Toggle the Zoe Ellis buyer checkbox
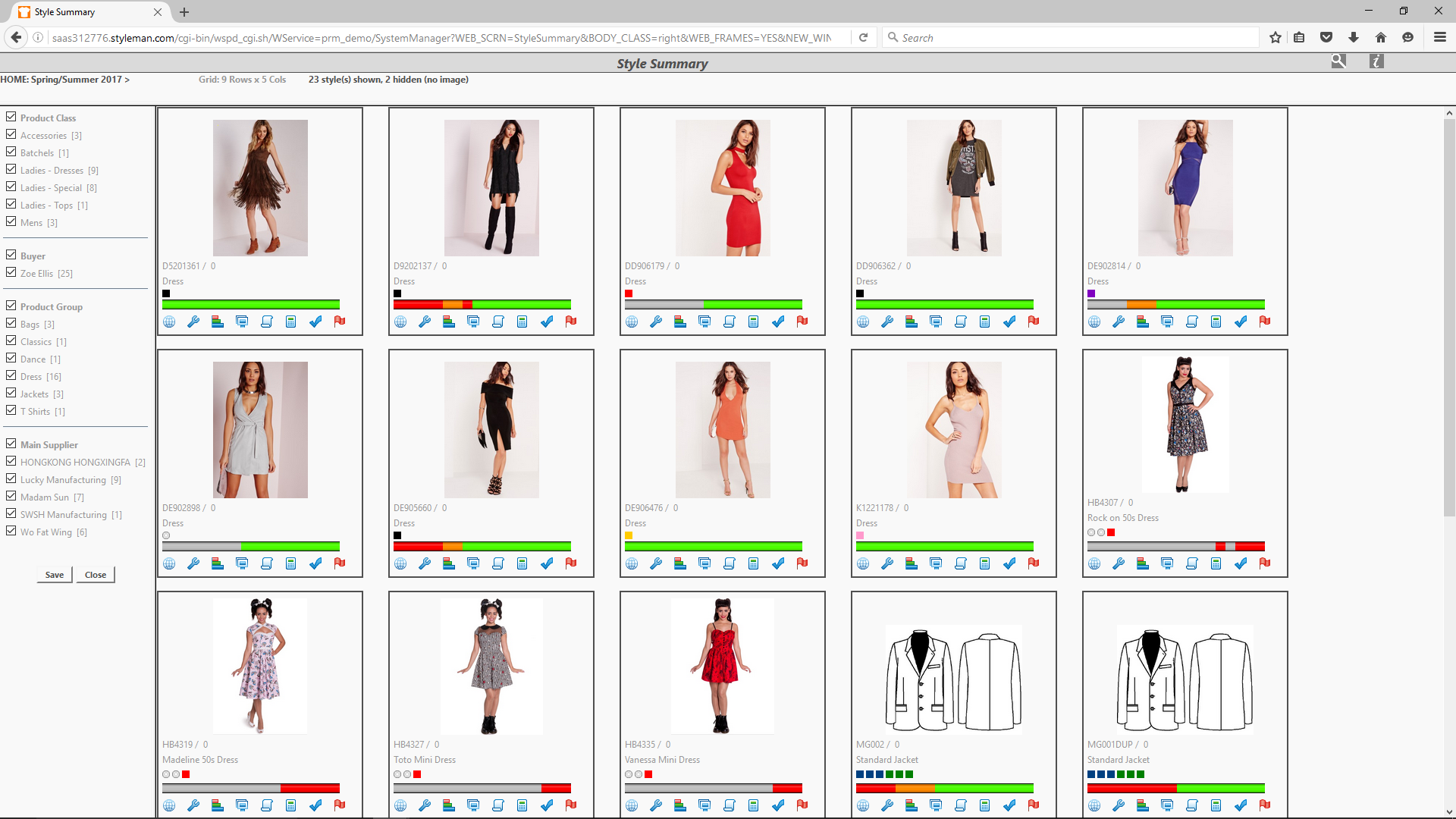The height and width of the screenshot is (819, 1456). pos(11,271)
